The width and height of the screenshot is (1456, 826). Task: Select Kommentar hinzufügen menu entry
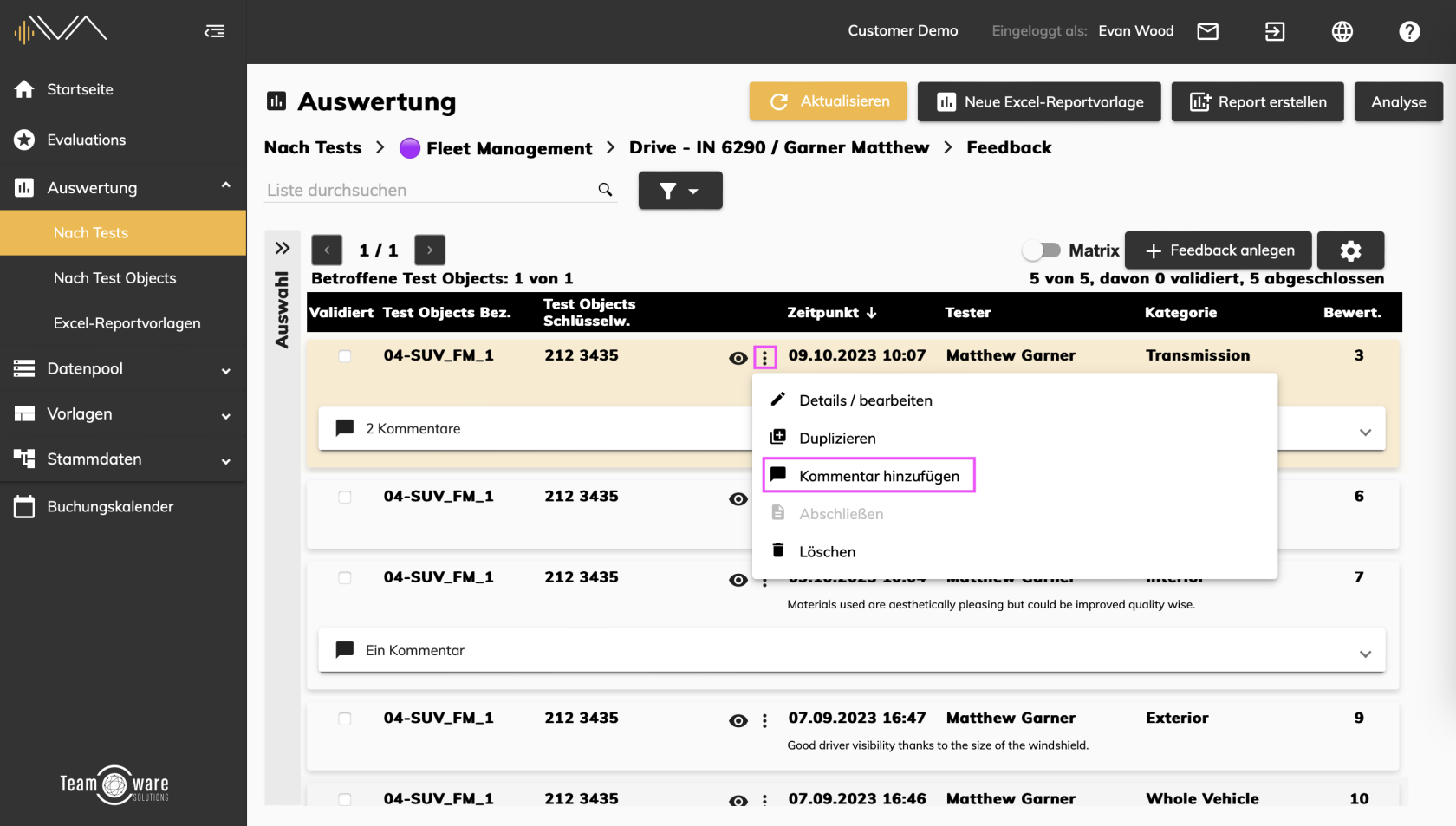(x=869, y=475)
